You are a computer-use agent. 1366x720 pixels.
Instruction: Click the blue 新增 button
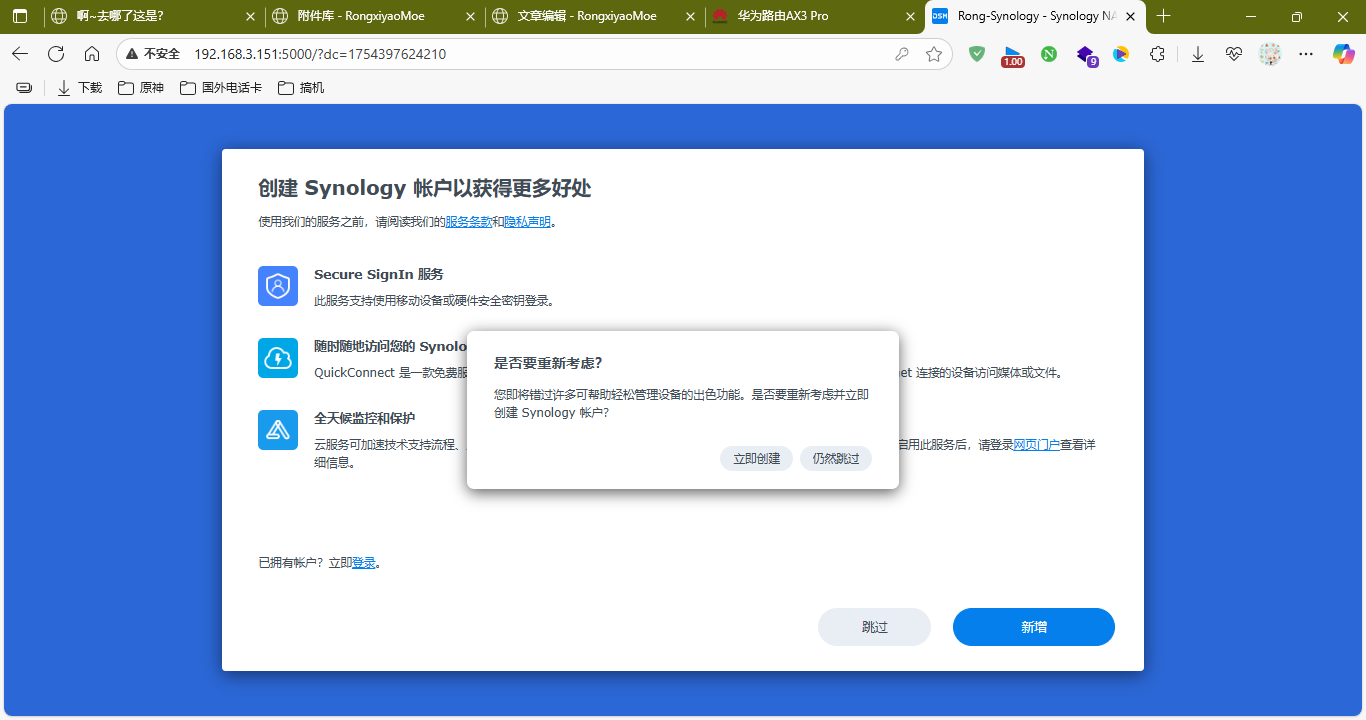1034,627
